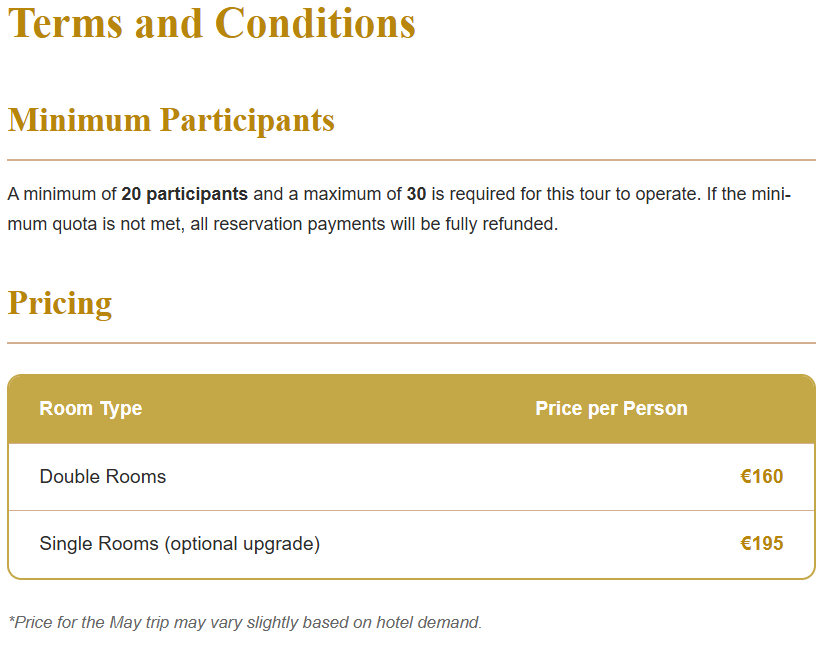823x649 pixels.
Task: Click the asterisk starting the price footnote
Action: (11, 620)
